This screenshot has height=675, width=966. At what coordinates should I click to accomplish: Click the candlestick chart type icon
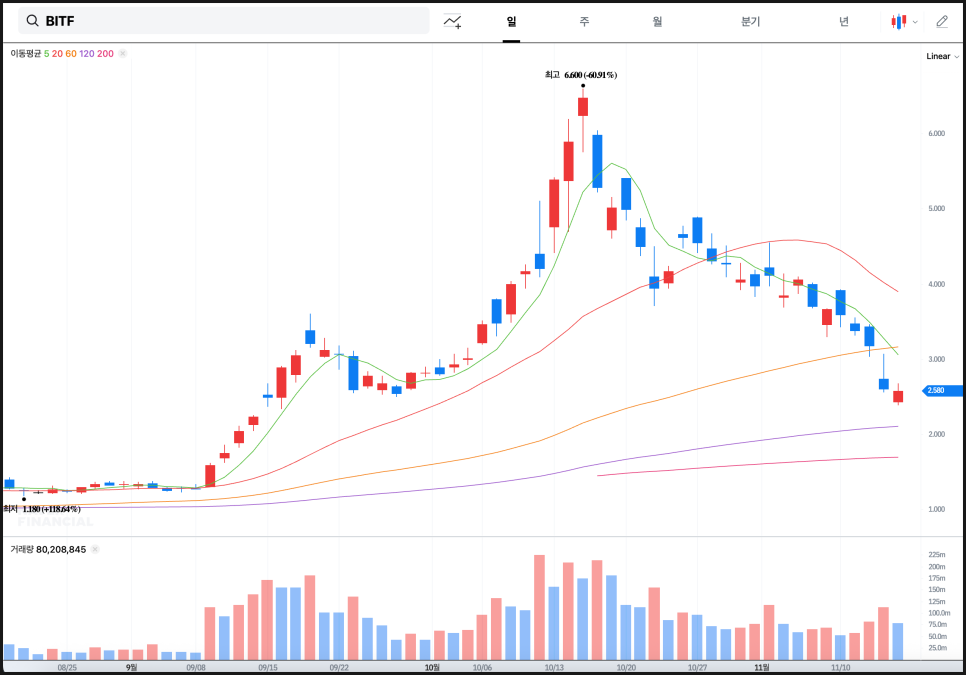click(x=899, y=21)
